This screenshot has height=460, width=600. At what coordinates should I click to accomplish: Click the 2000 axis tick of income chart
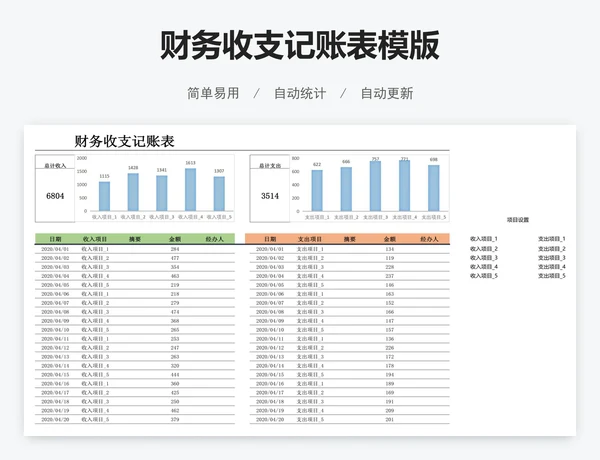click(82, 158)
